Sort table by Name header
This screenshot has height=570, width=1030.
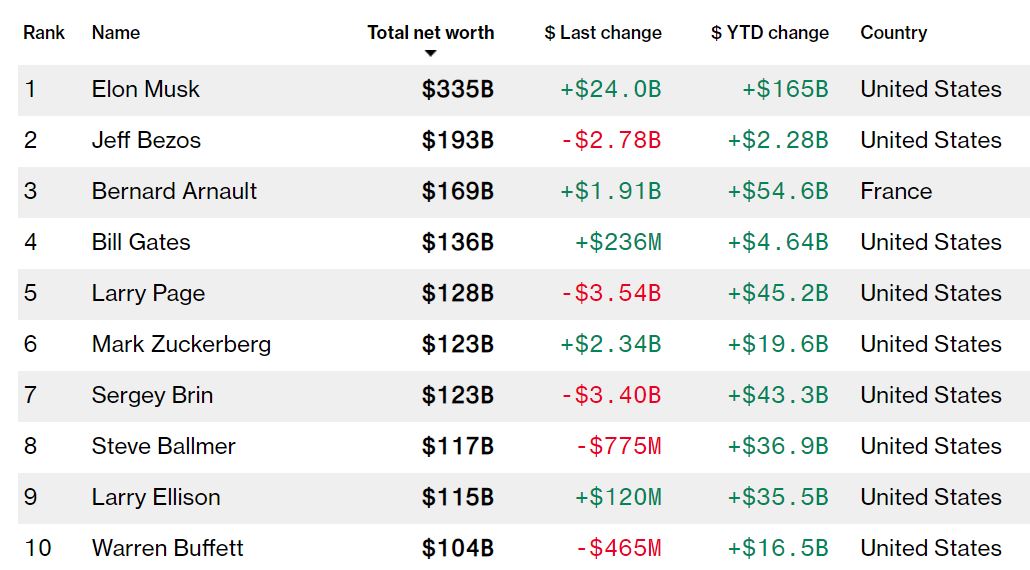tap(116, 32)
